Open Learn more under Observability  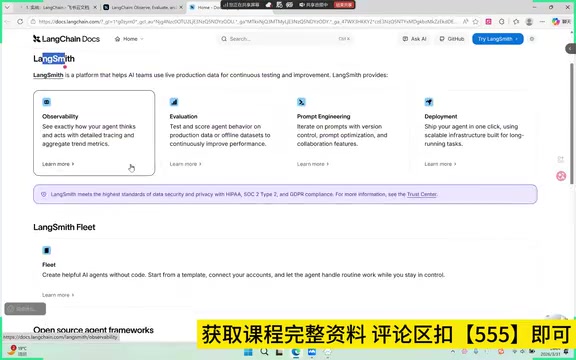[x=58, y=164]
